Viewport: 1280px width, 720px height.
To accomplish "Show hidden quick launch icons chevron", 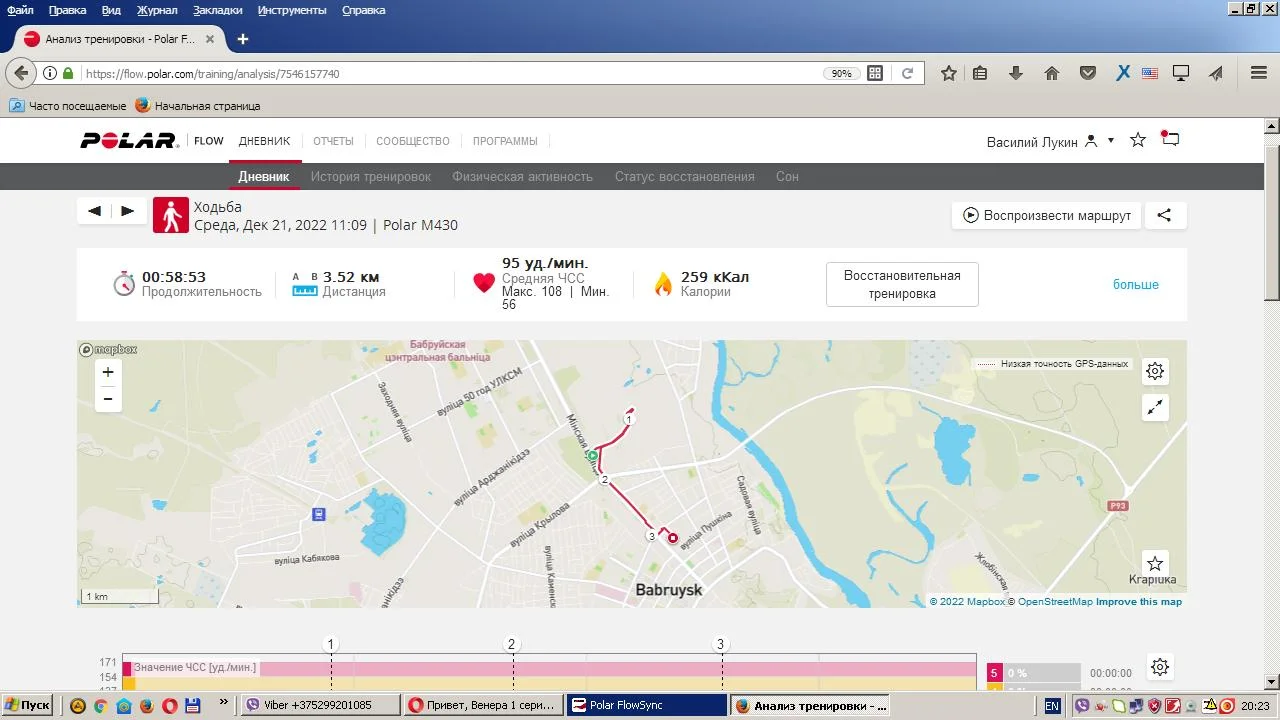I will click(x=223, y=704).
